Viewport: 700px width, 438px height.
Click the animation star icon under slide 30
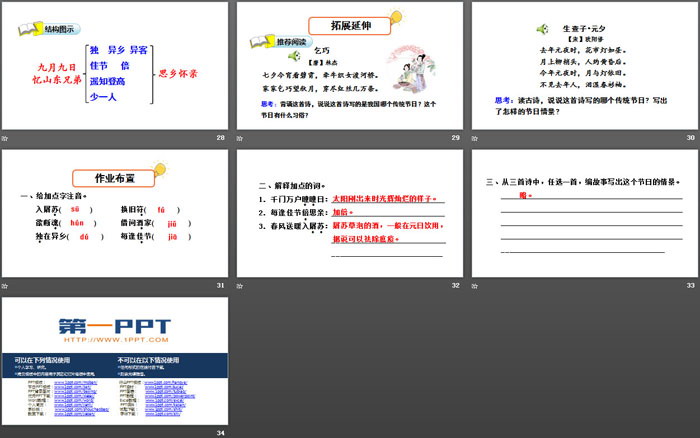[x=475, y=138]
